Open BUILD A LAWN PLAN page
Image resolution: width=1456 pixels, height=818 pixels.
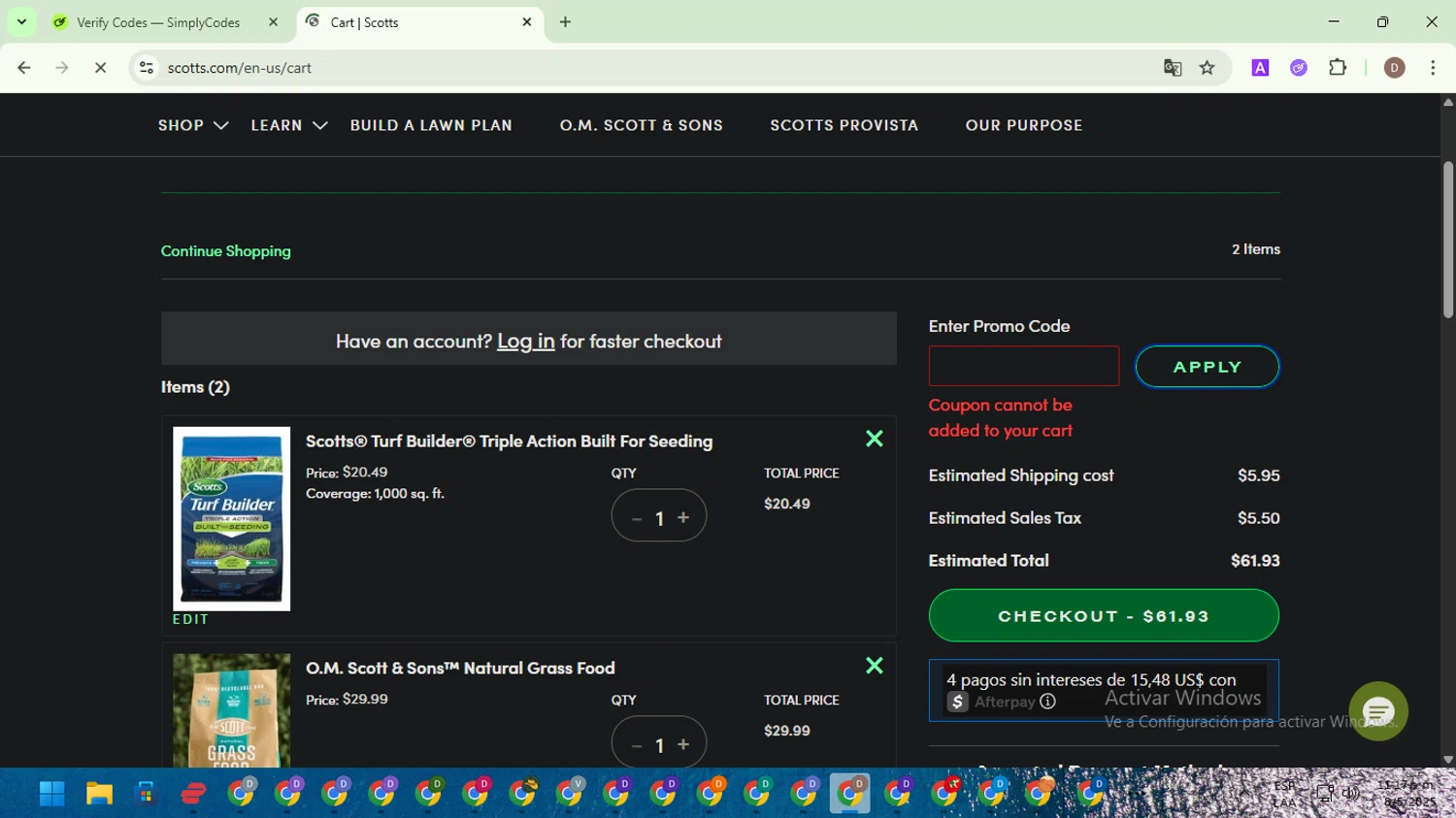[431, 125]
